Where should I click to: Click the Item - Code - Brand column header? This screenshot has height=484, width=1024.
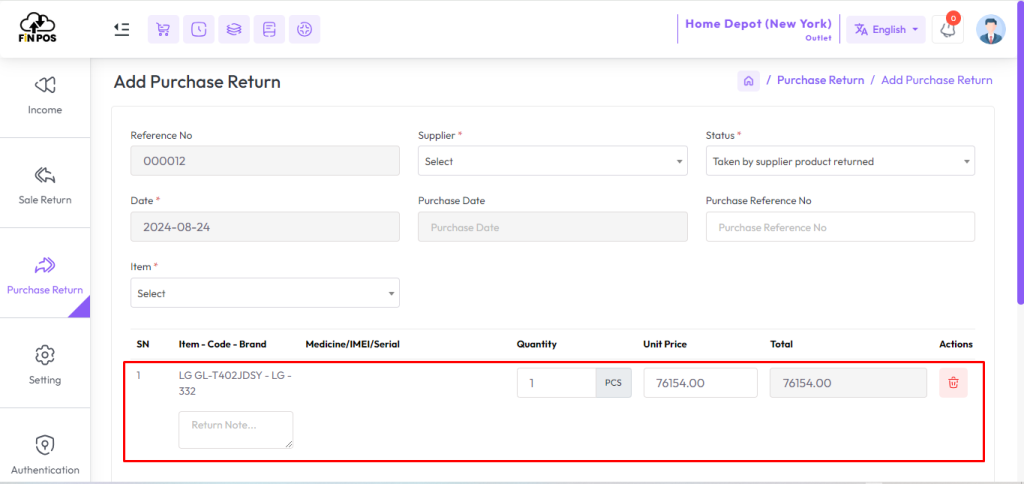click(x=223, y=344)
